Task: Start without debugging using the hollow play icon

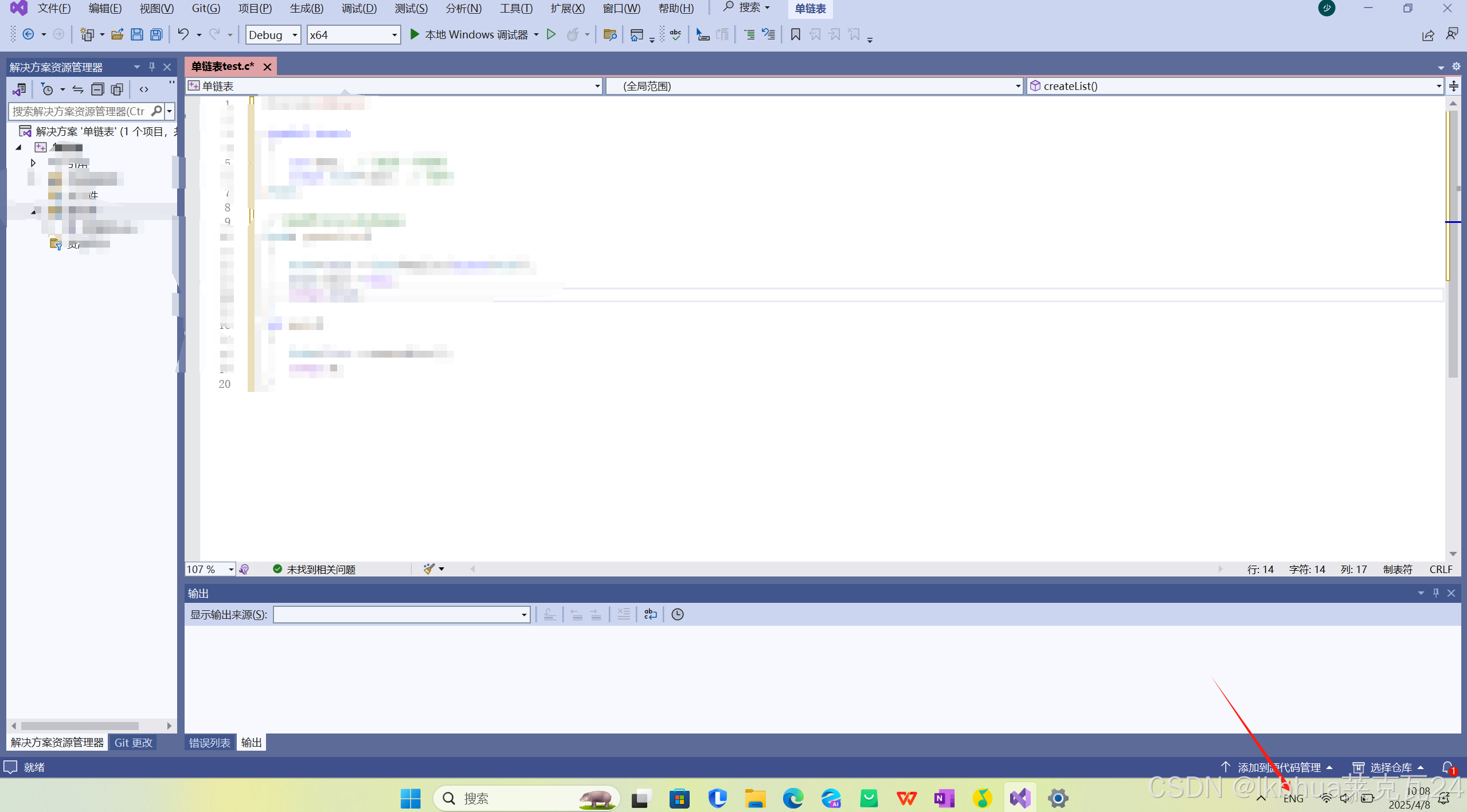Action: coord(551,34)
